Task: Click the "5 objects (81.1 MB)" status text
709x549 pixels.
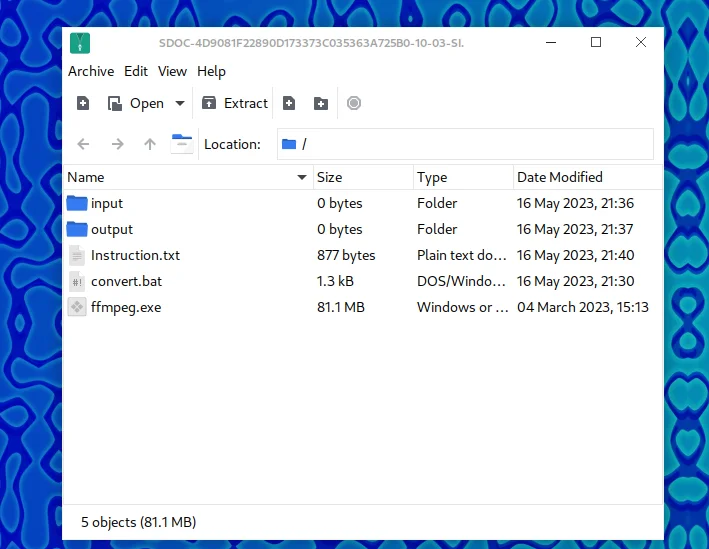Action: 138,522
